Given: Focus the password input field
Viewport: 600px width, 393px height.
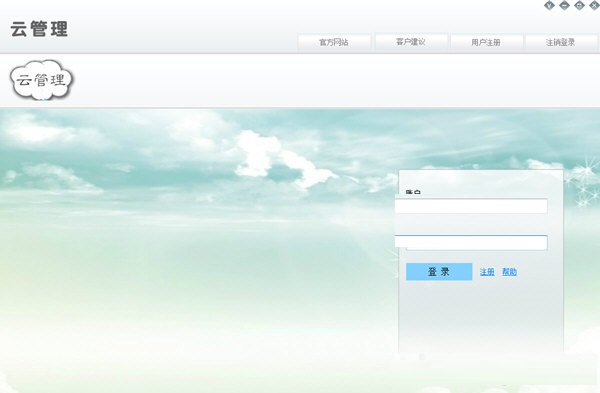Looking at the screenshot, I should (x=471, y=243).
